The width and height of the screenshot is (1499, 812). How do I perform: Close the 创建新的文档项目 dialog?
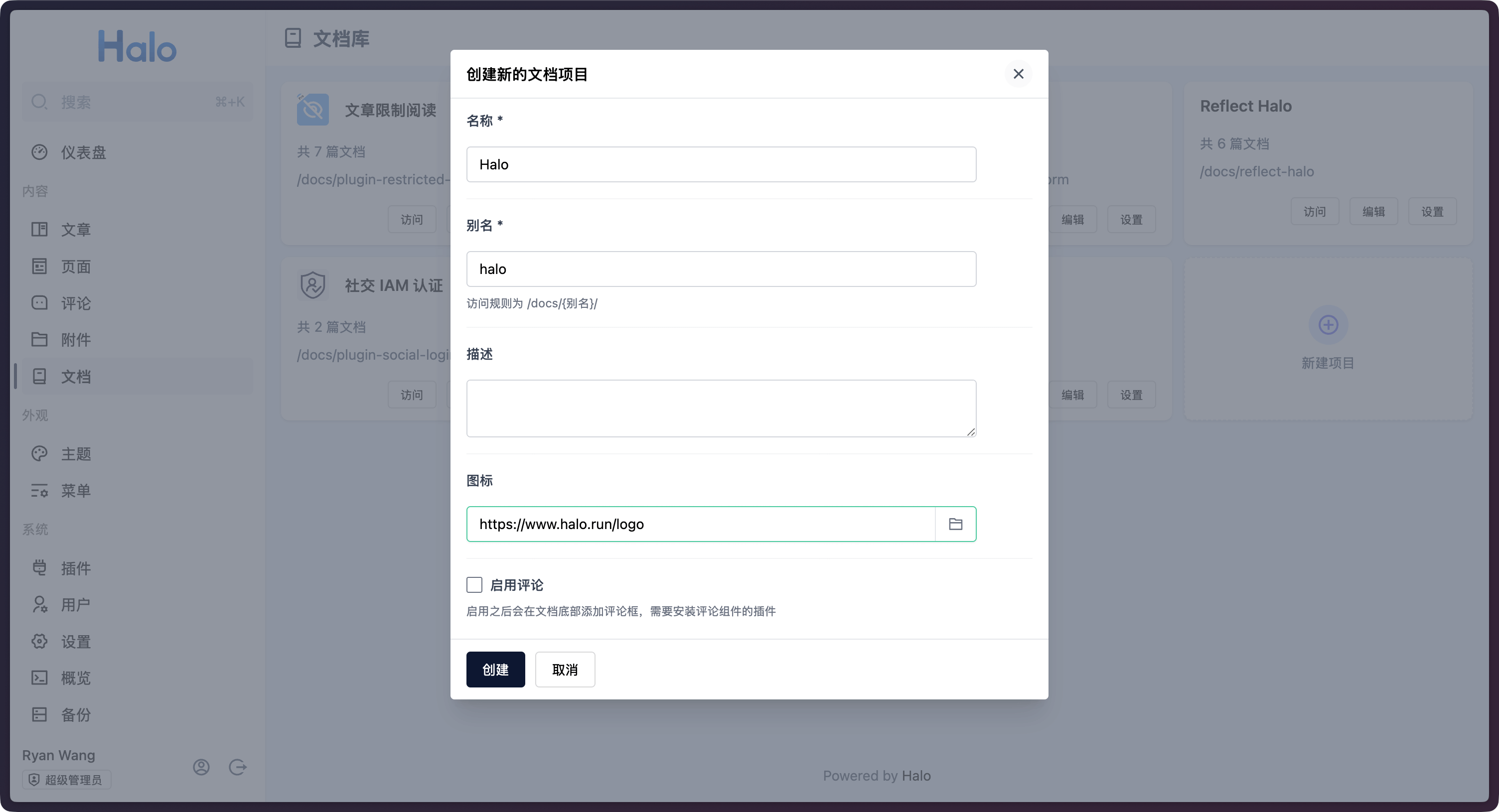1018,74
